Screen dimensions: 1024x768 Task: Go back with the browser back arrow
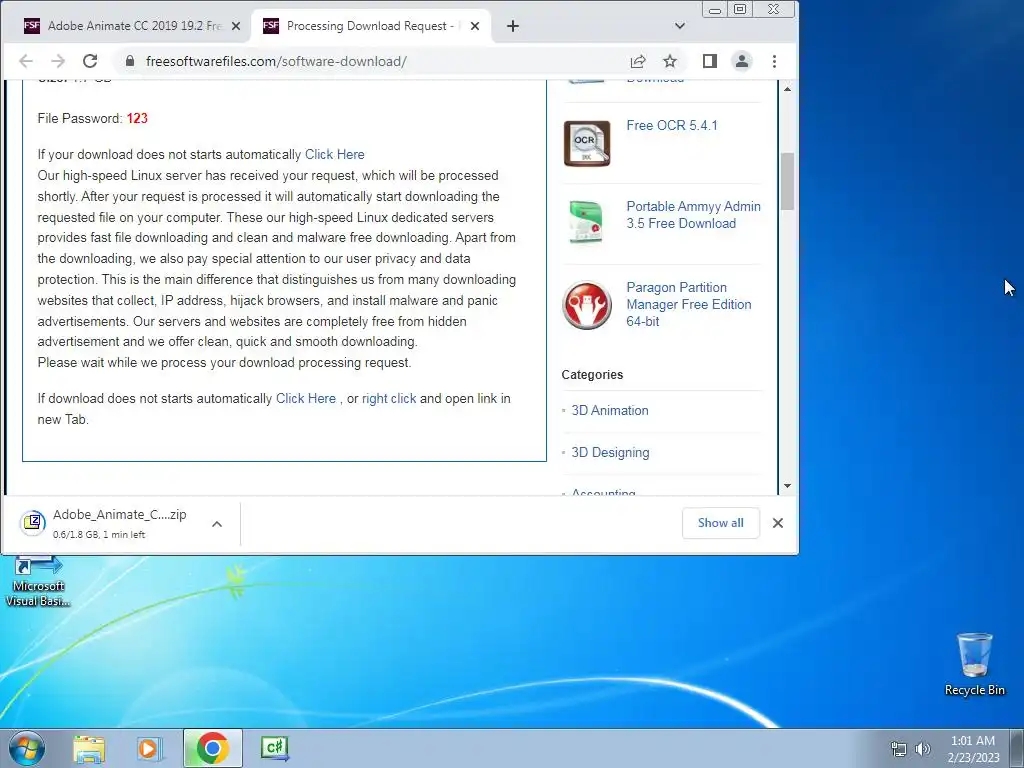pos(25,61)
